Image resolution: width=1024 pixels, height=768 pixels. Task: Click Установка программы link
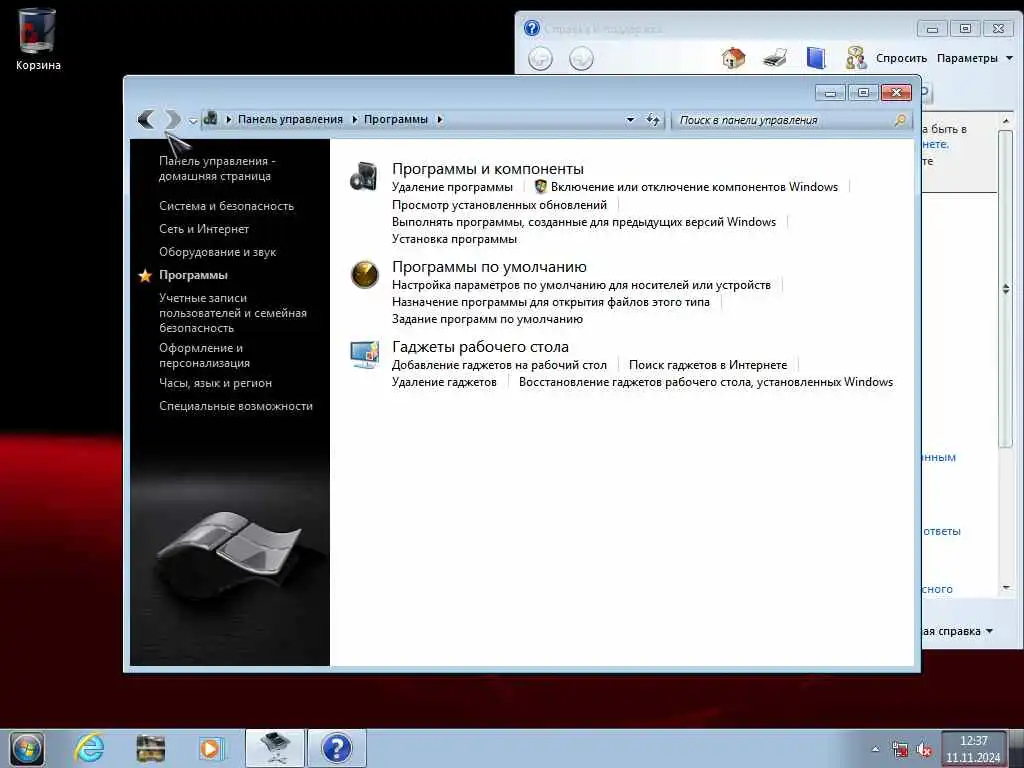coord(454,239)
